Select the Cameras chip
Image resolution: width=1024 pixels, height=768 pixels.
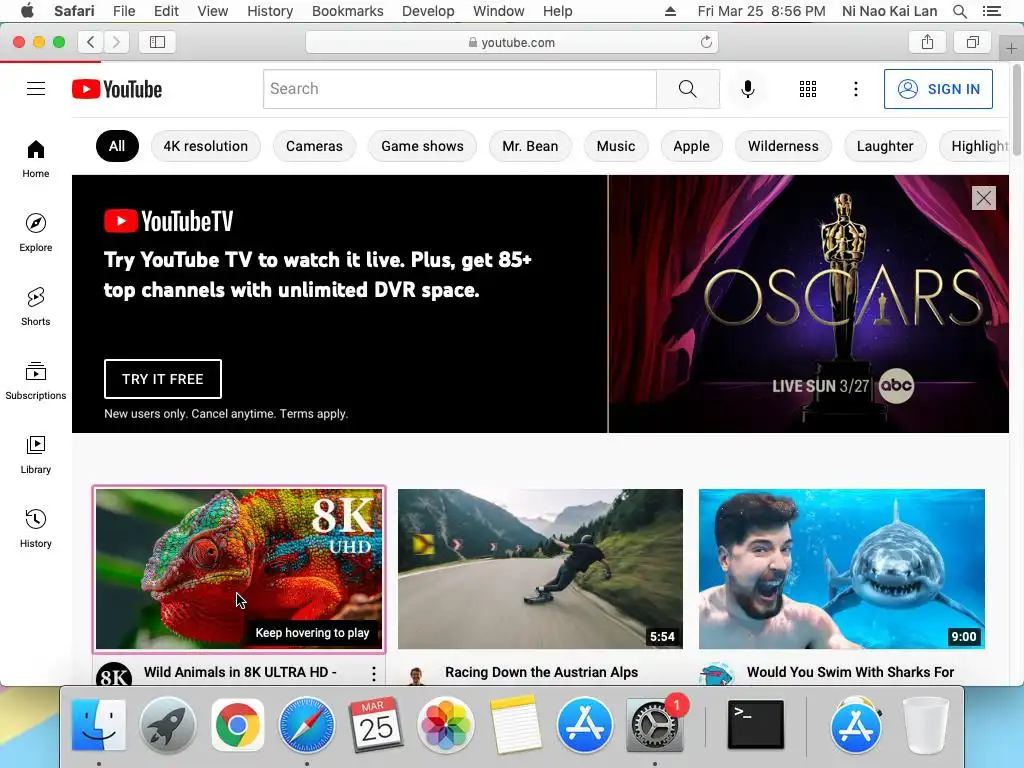tap(314, 146)
